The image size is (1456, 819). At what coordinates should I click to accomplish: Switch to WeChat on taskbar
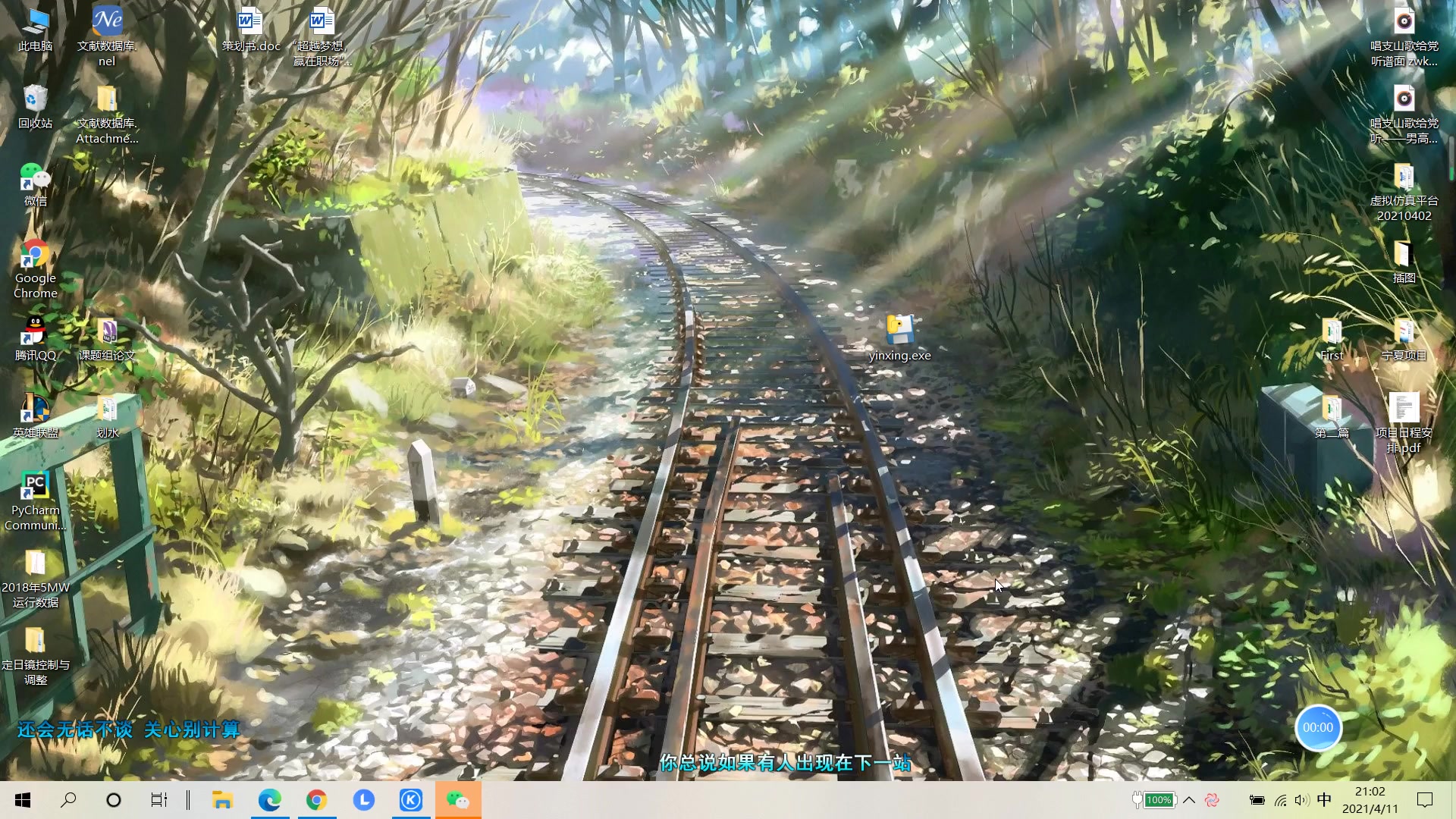point(457,800)
